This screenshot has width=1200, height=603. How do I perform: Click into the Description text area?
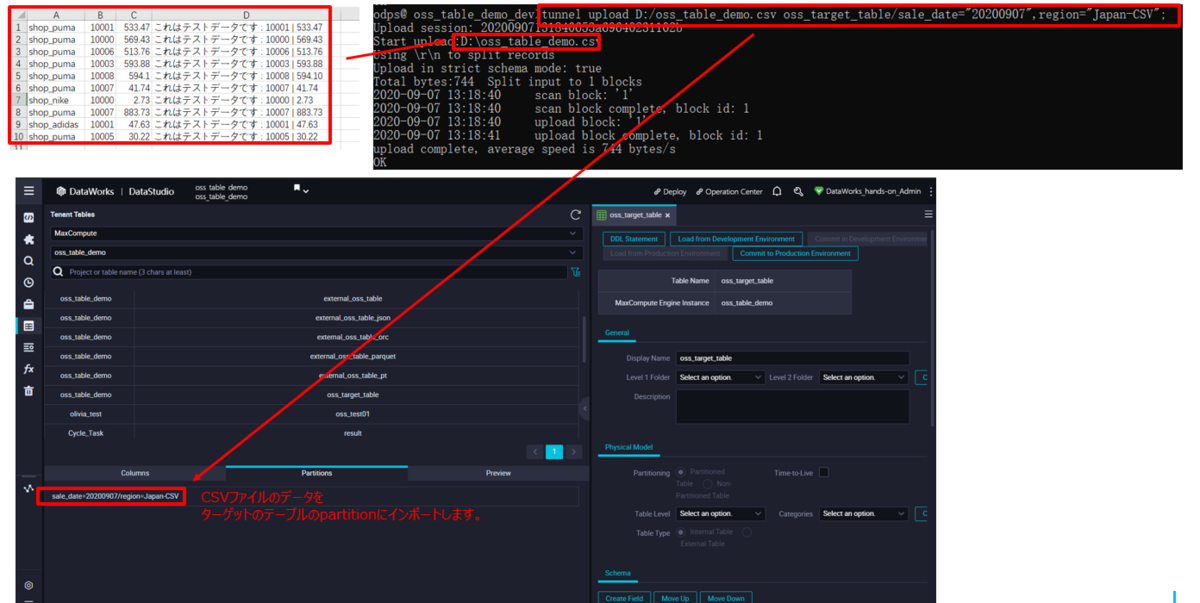coord(793,407)
